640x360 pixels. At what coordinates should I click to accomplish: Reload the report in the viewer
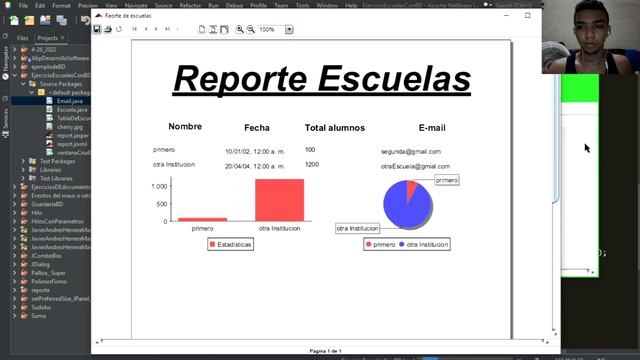pyautogui.click(x=119, y=29)
